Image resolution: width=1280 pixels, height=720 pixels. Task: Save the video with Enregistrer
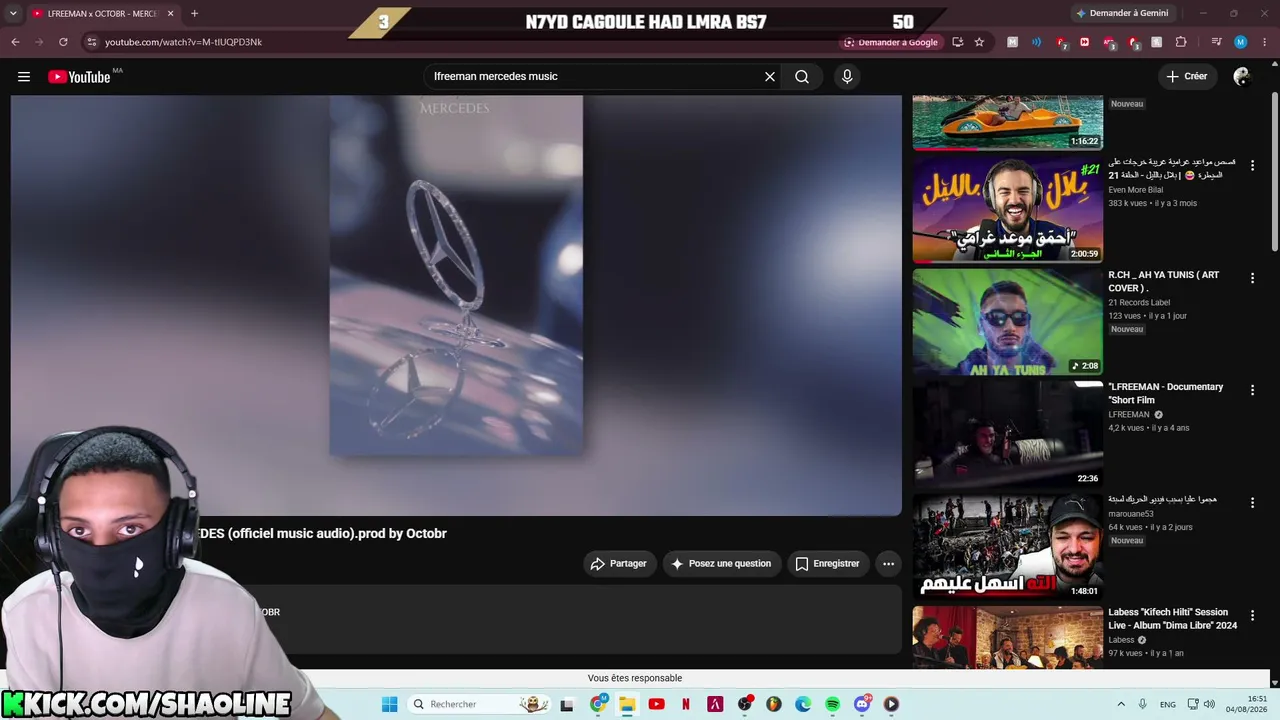[827, 564]
